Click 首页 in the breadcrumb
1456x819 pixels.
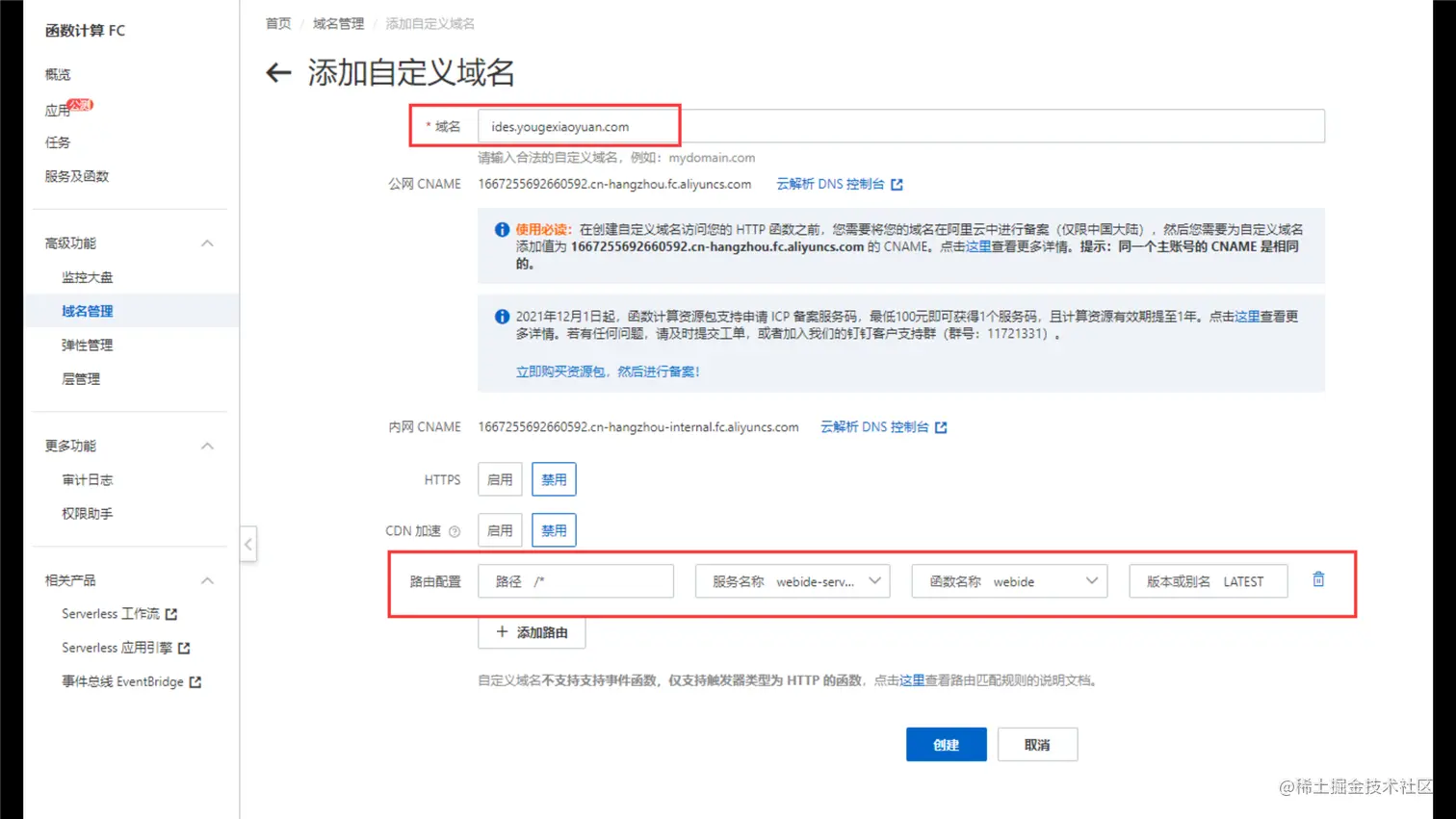pyautogui.click(x=277, y=23)
